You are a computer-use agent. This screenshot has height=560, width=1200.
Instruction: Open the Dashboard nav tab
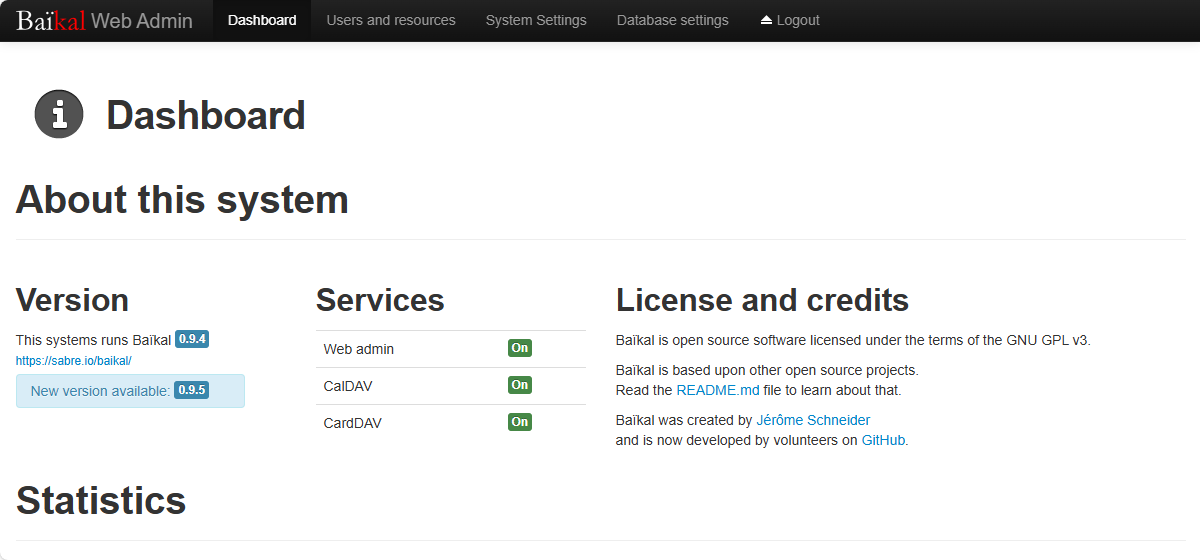(x=262, y=20)
